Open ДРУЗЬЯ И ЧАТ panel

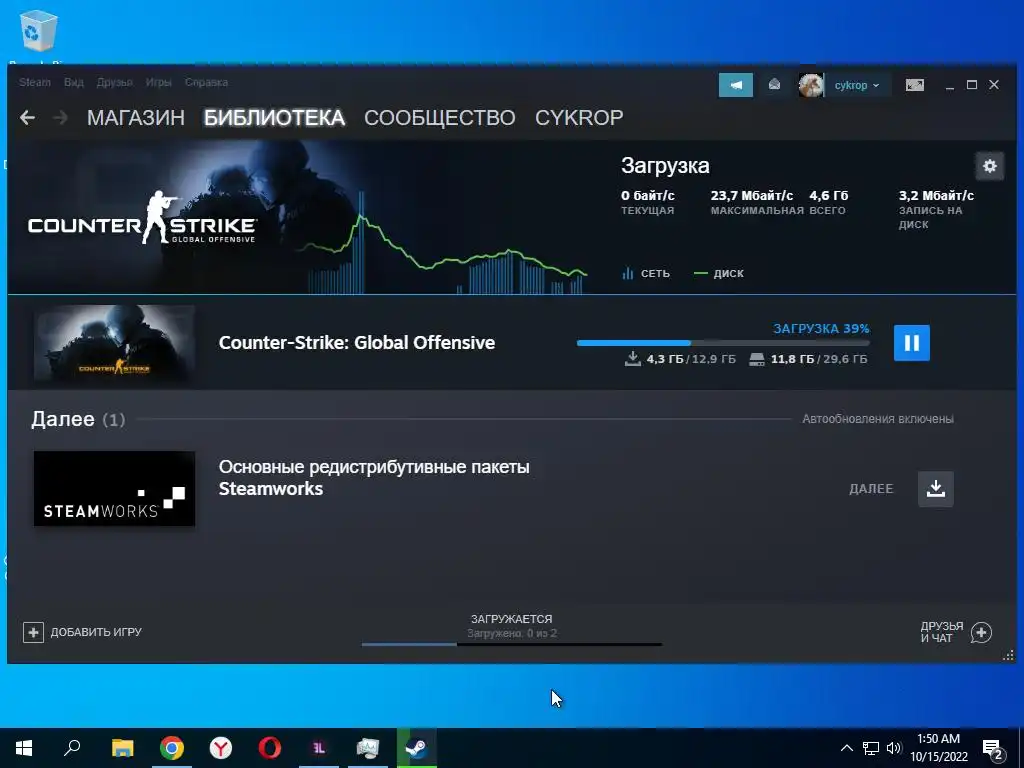pos(942,632)
